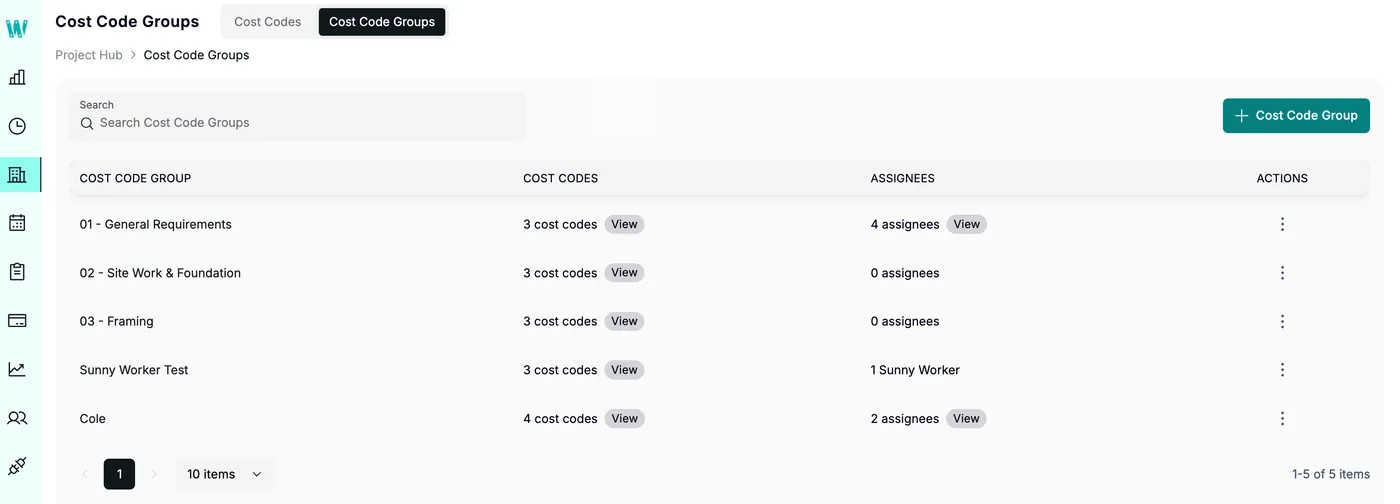Click the search magnifier icon
Viewport: 1400px width, 504px height.
pos(87,123)
